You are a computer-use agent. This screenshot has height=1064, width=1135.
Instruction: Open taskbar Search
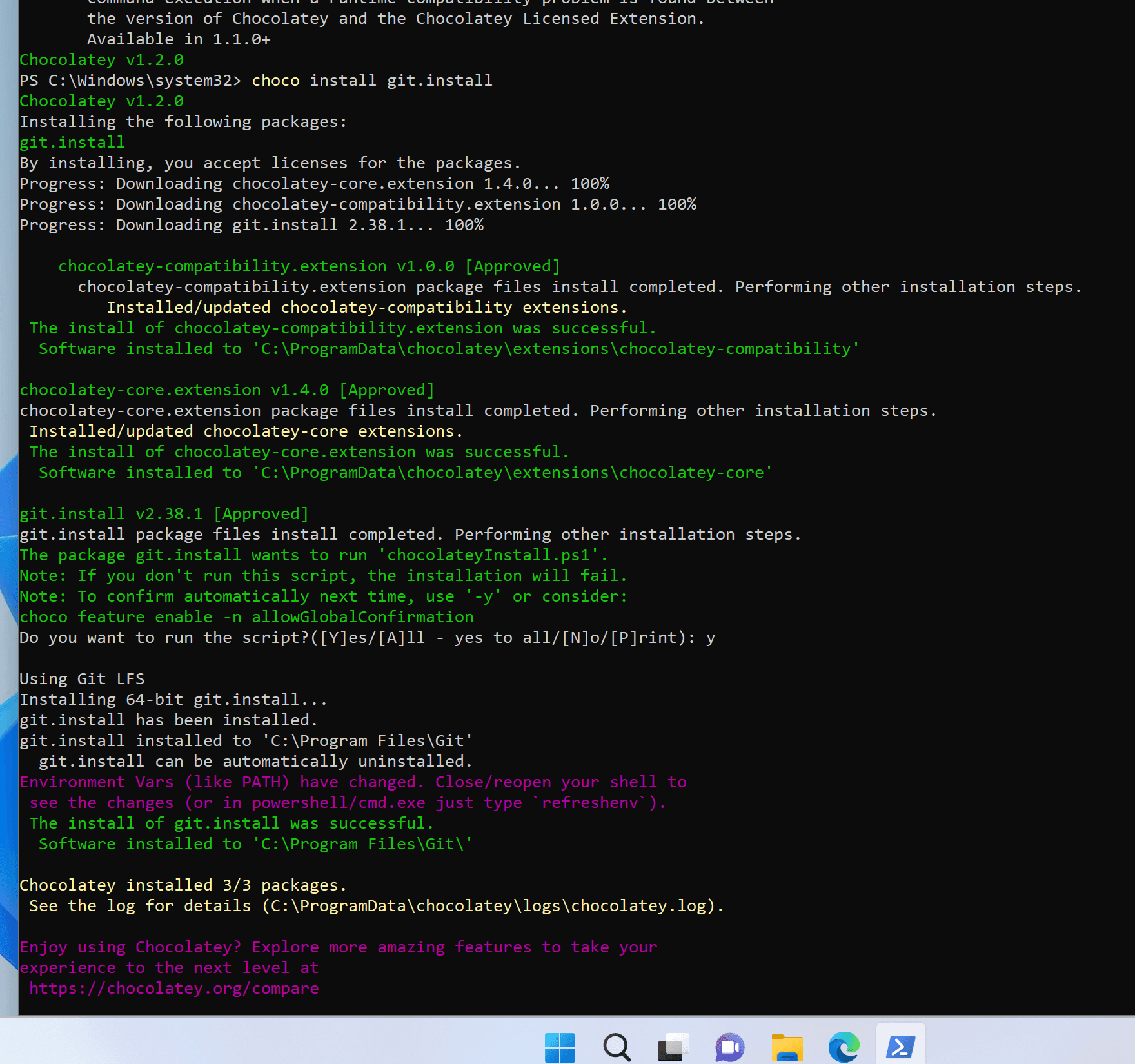tap(617, 1047)
